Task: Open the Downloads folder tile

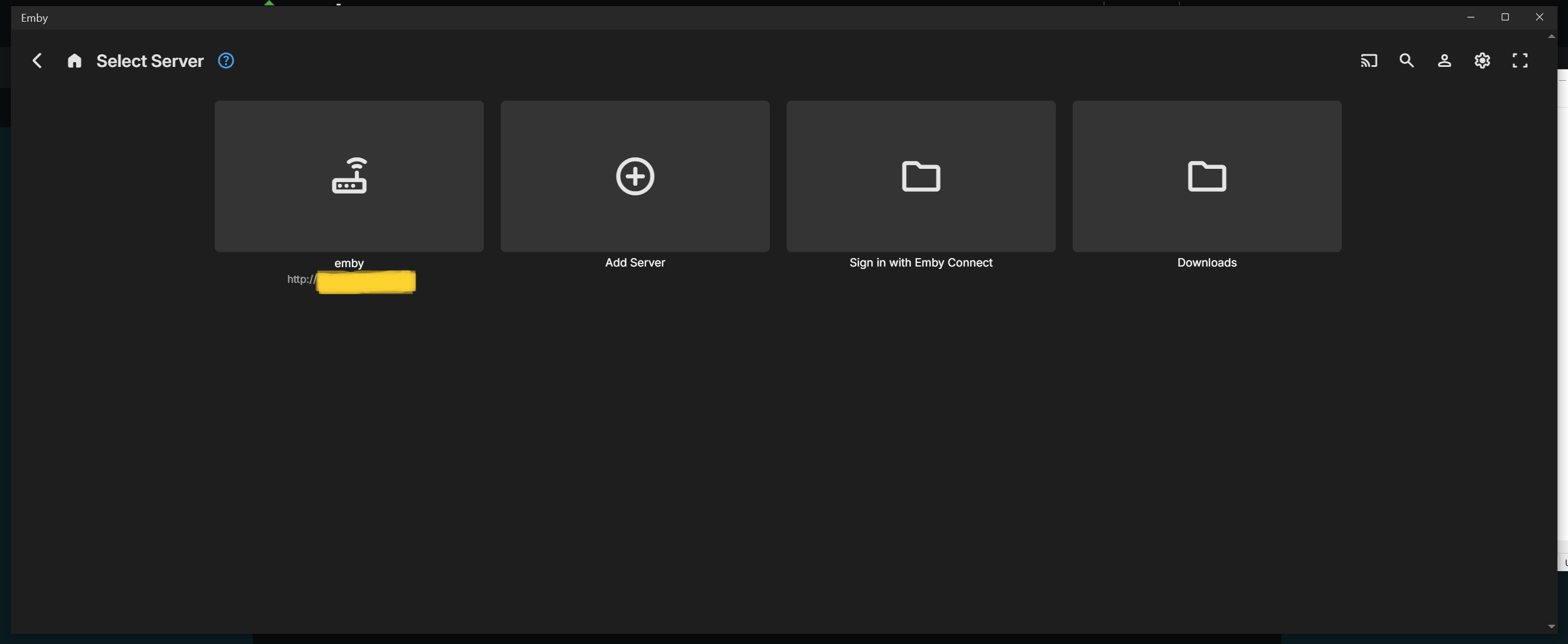Action: 1207,175
